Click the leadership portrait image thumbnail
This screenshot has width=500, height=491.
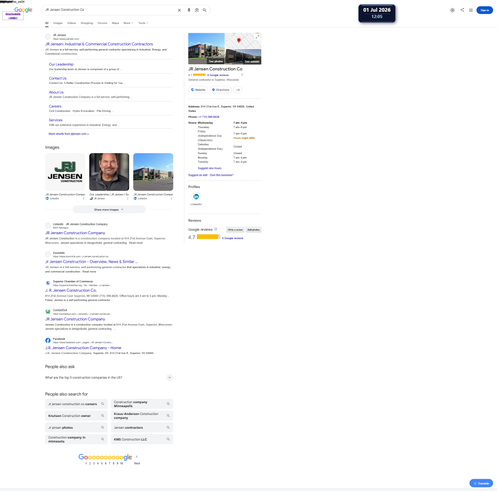pos(109,172)
